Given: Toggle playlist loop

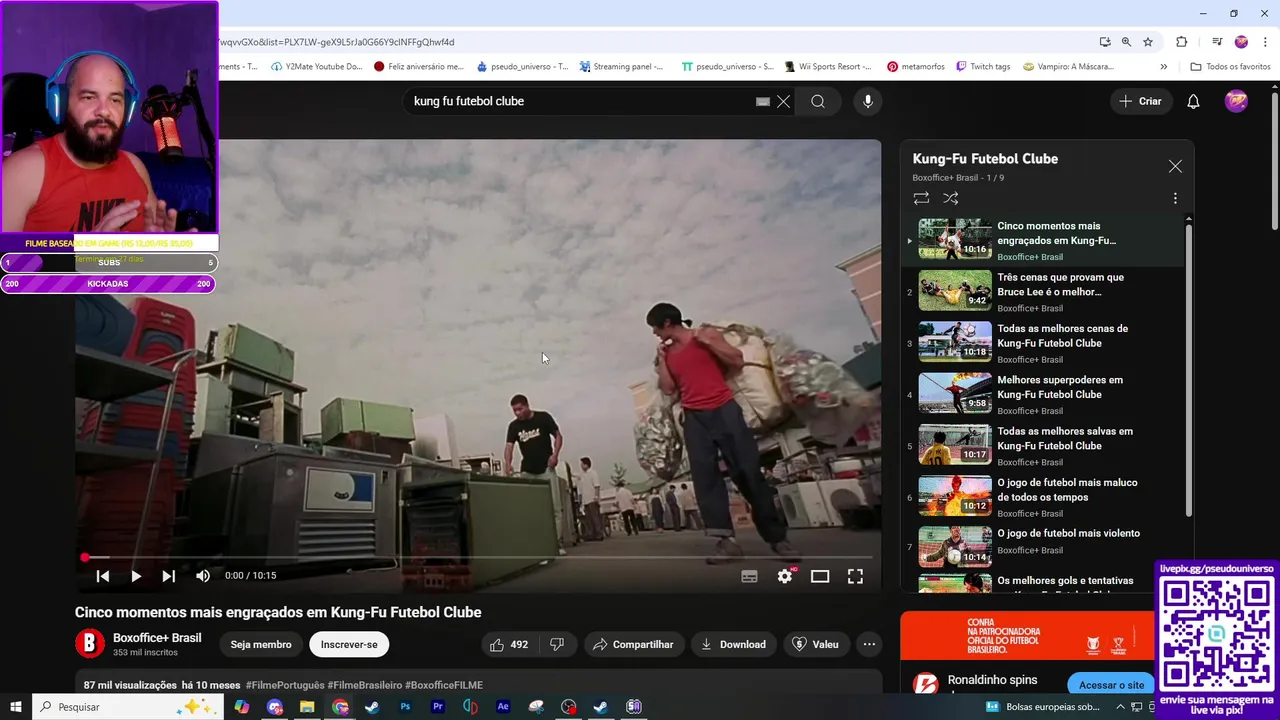Looking at the screenshot, I should 921,198.
